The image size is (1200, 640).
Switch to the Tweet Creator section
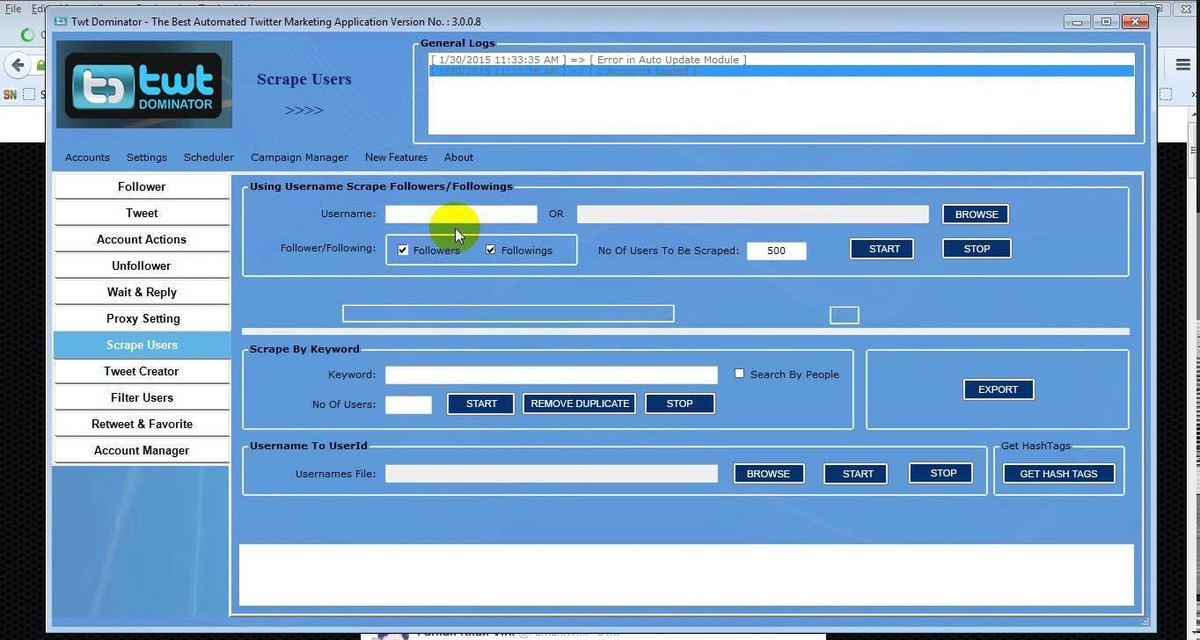[142, 371]
